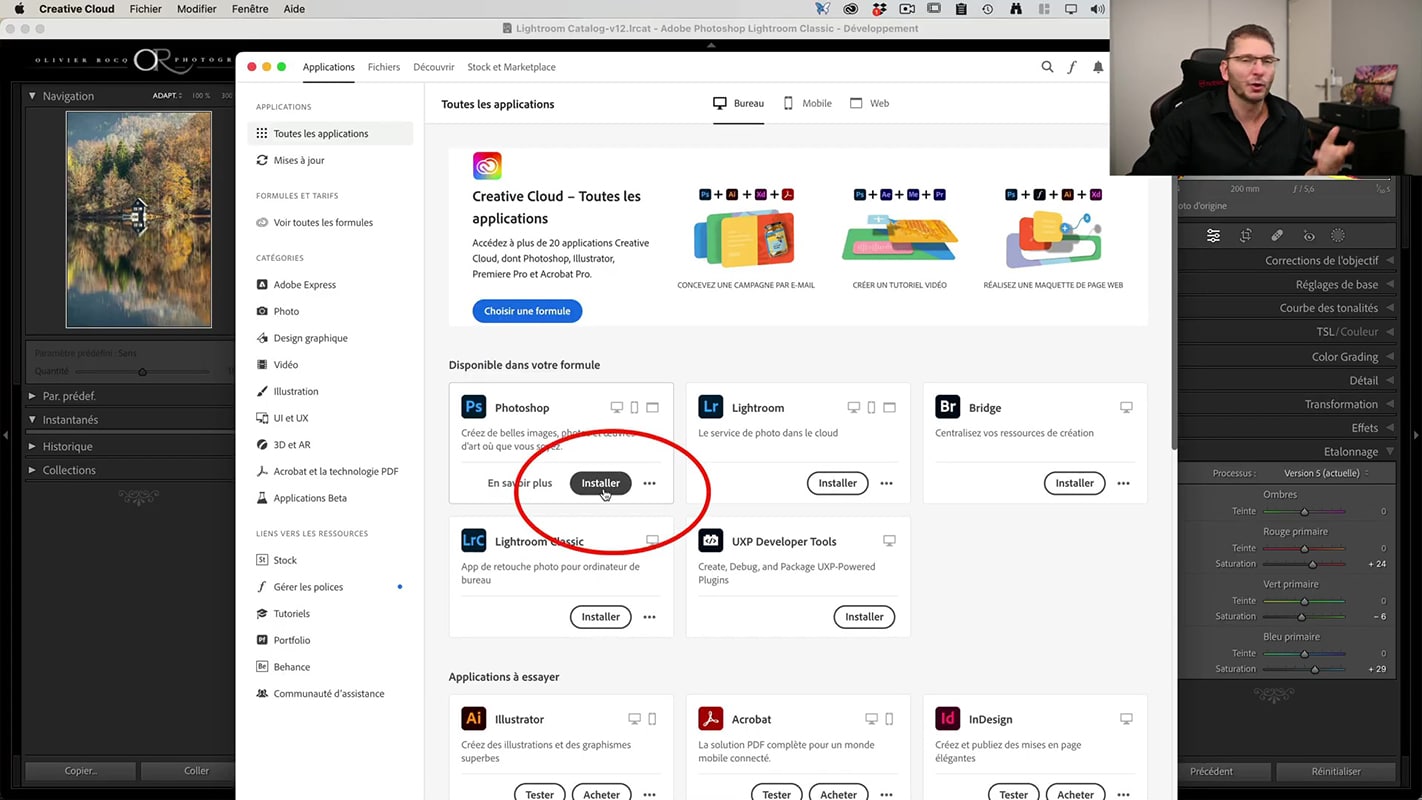This screenshot has width=1422, height=800.
Task: Click the Illustrator Ai app icon
Action: [x=474, y=719]
